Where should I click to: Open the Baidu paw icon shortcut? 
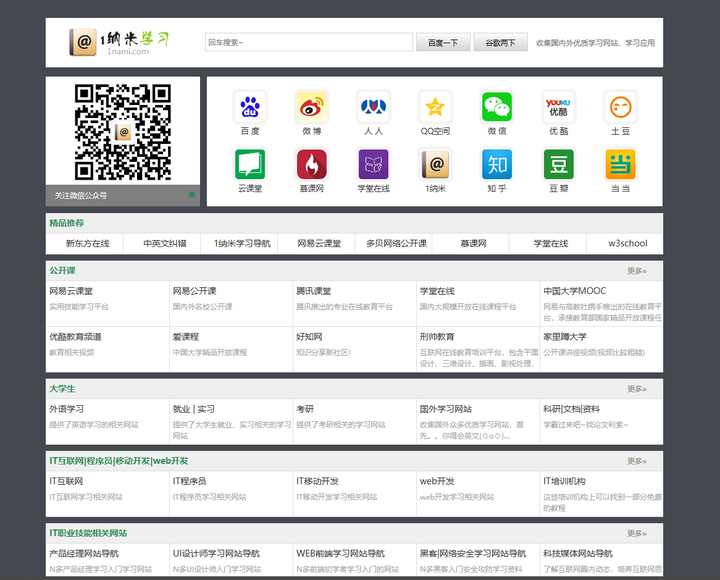250,107
